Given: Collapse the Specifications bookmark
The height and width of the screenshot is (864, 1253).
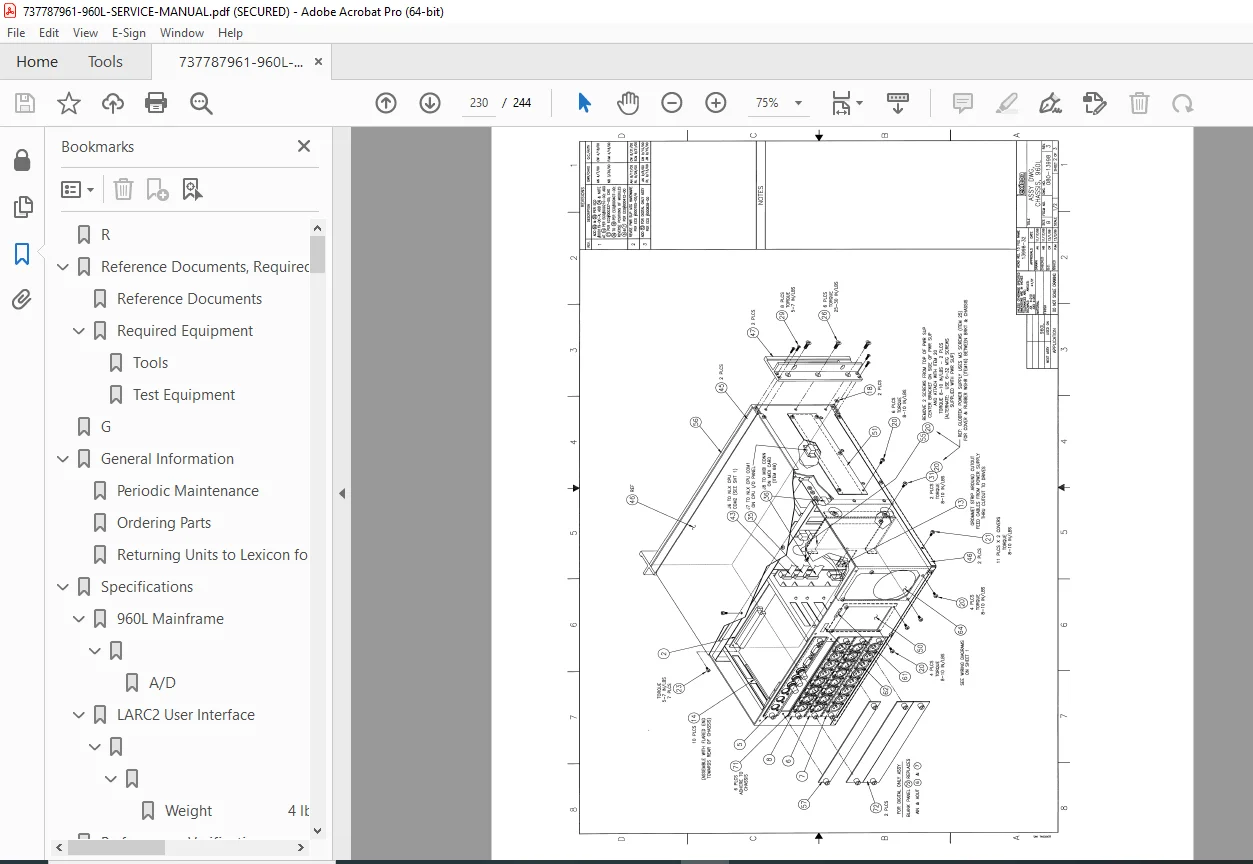Looking at the screenshot, I should [x=63, y=587].
